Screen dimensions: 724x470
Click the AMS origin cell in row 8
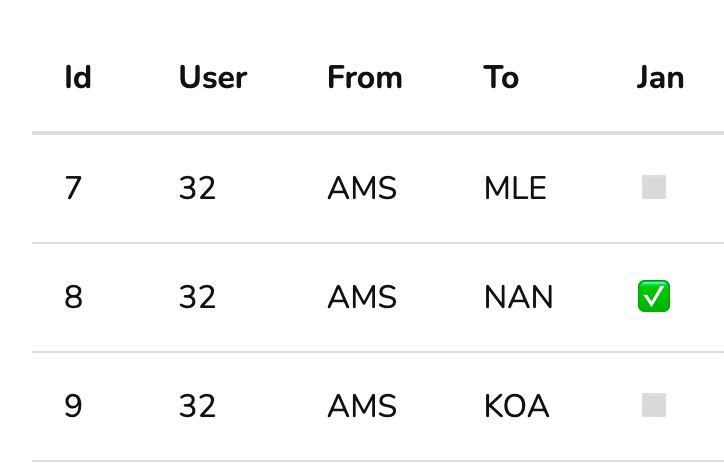tap(362, 297)
